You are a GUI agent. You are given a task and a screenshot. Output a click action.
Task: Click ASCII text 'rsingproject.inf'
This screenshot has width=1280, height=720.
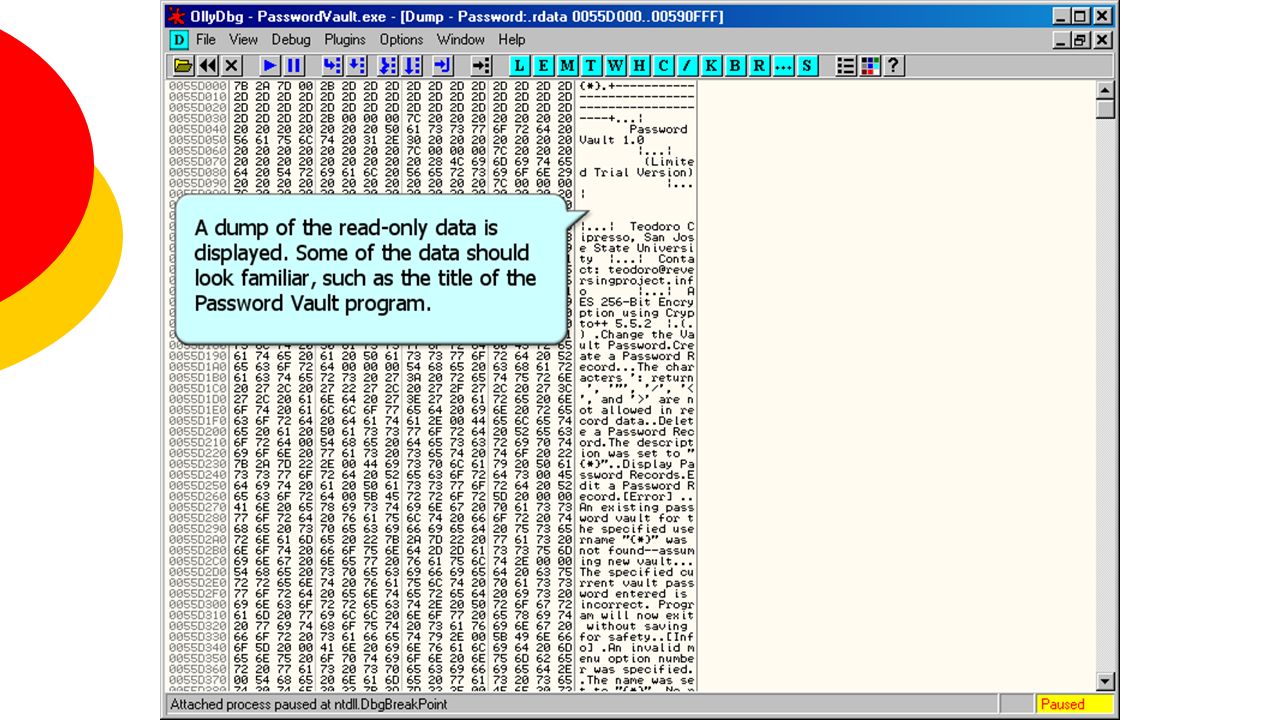(x=636, y=281)
